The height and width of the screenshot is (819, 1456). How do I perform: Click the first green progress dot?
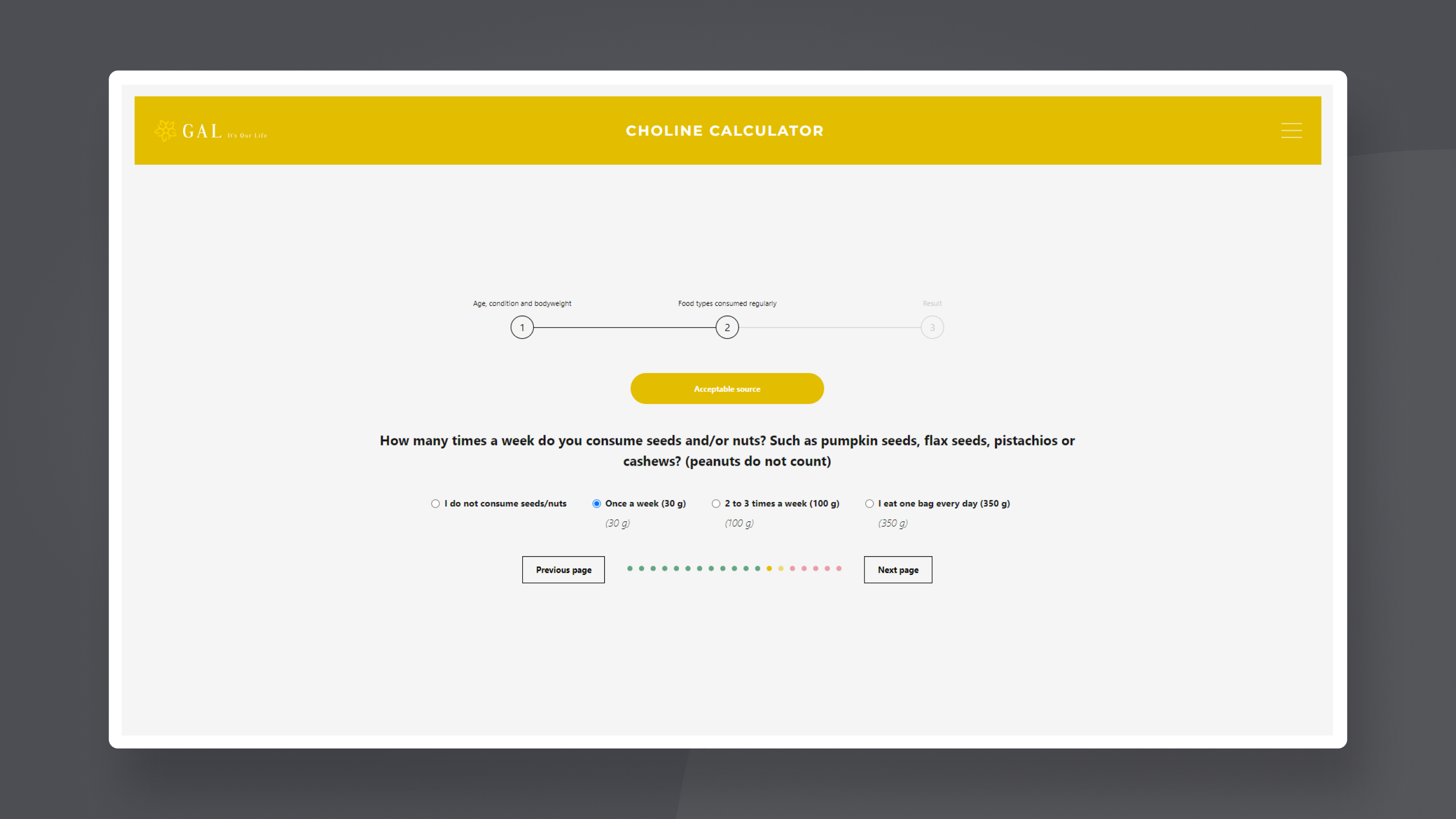629,569
